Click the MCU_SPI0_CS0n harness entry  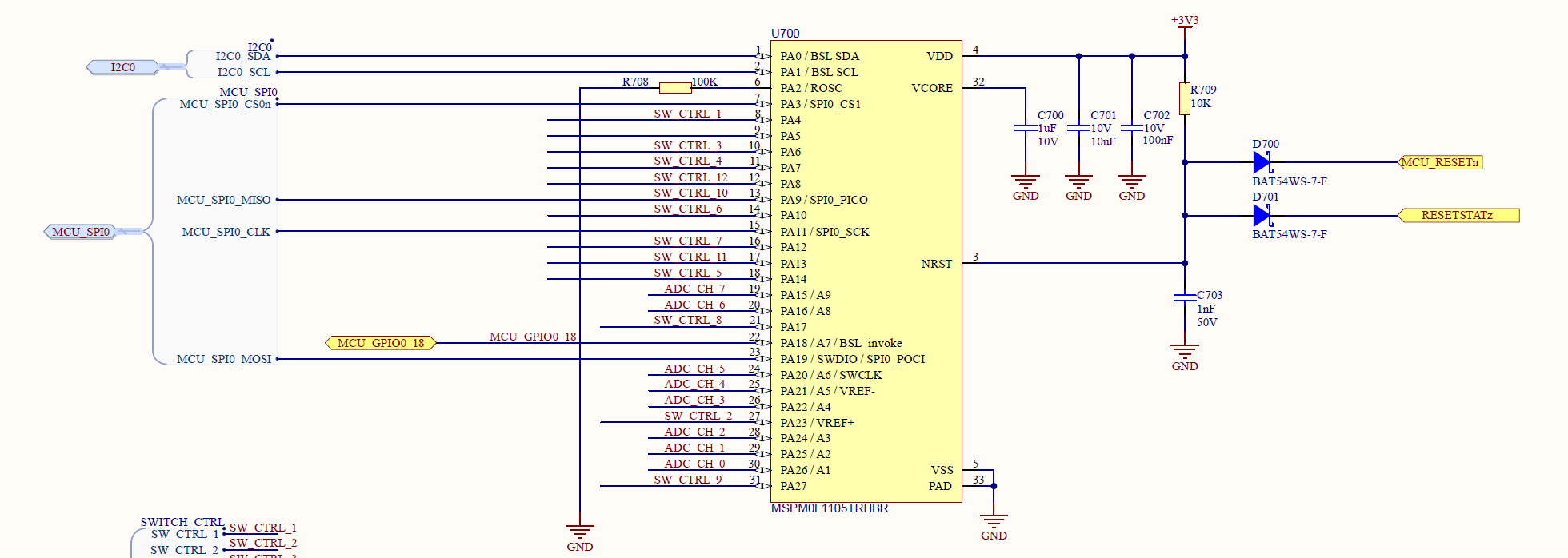pos(226,104)
